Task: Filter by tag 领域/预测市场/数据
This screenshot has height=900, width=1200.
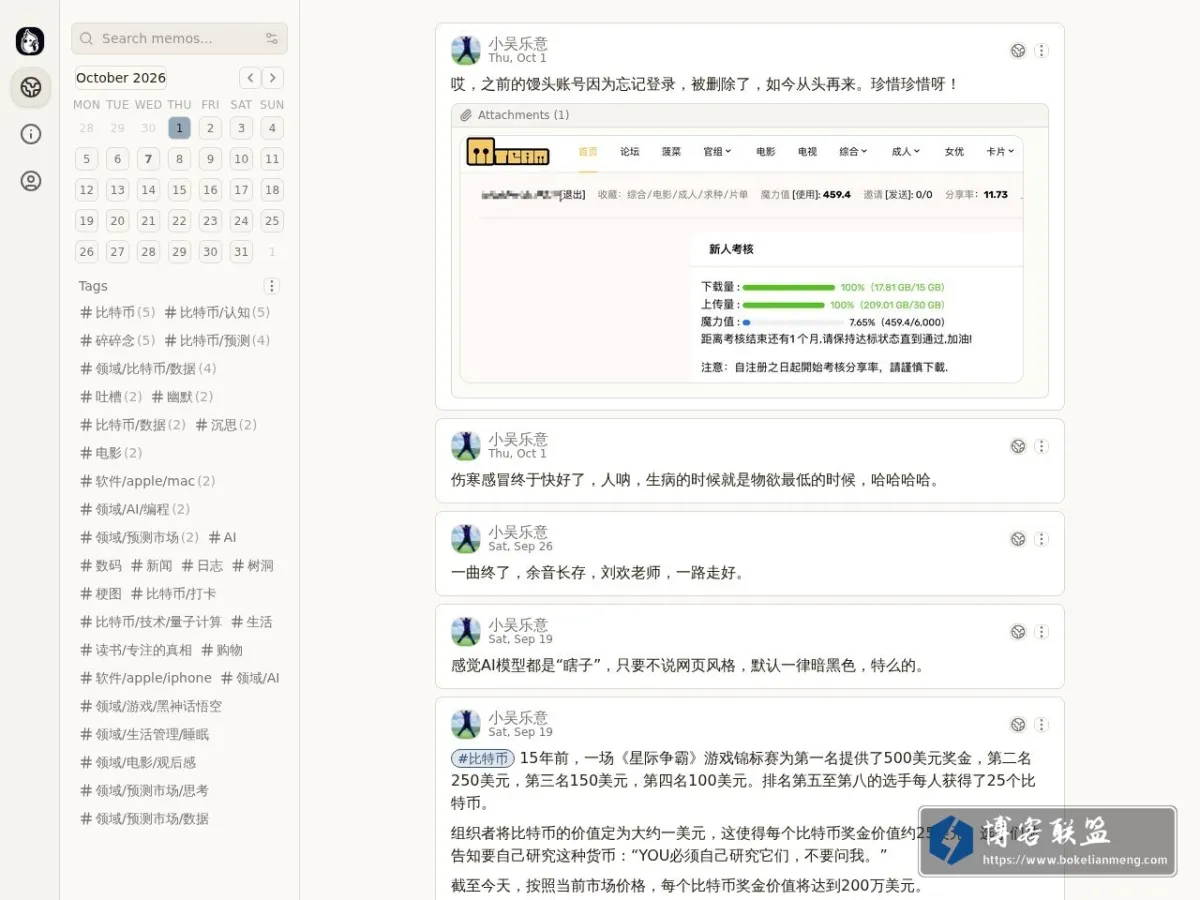Action: click(x=145, y=818)
